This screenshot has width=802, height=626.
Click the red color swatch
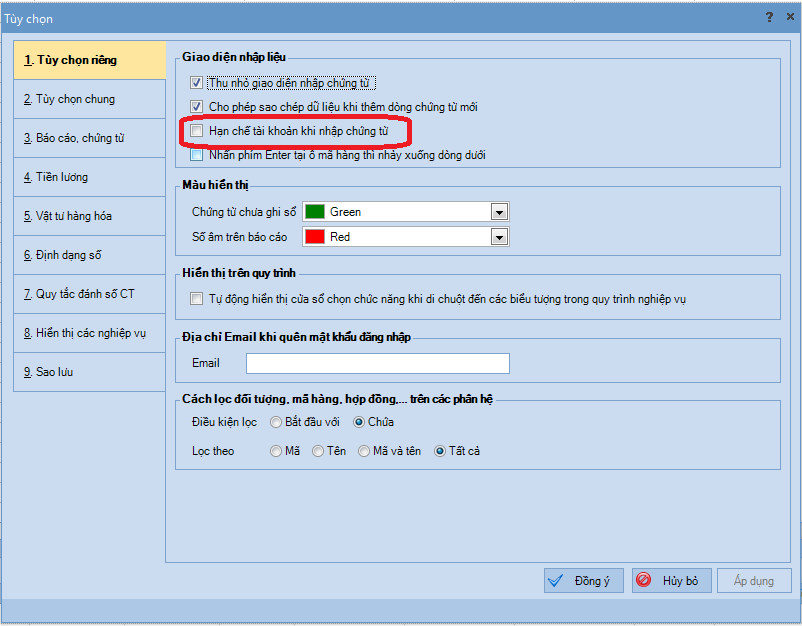coord(315,237)
